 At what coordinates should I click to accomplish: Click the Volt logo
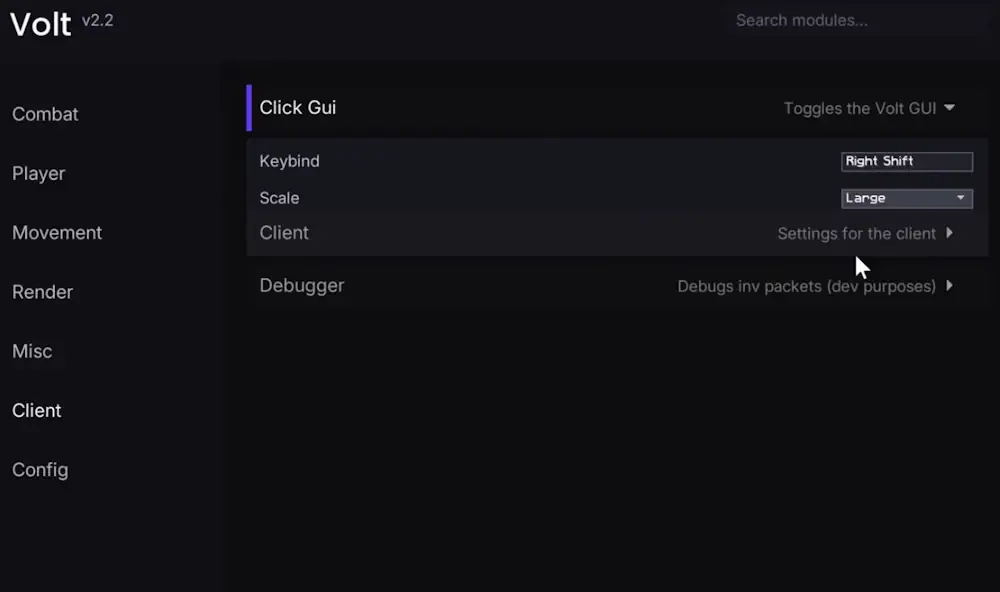point(41,24)
